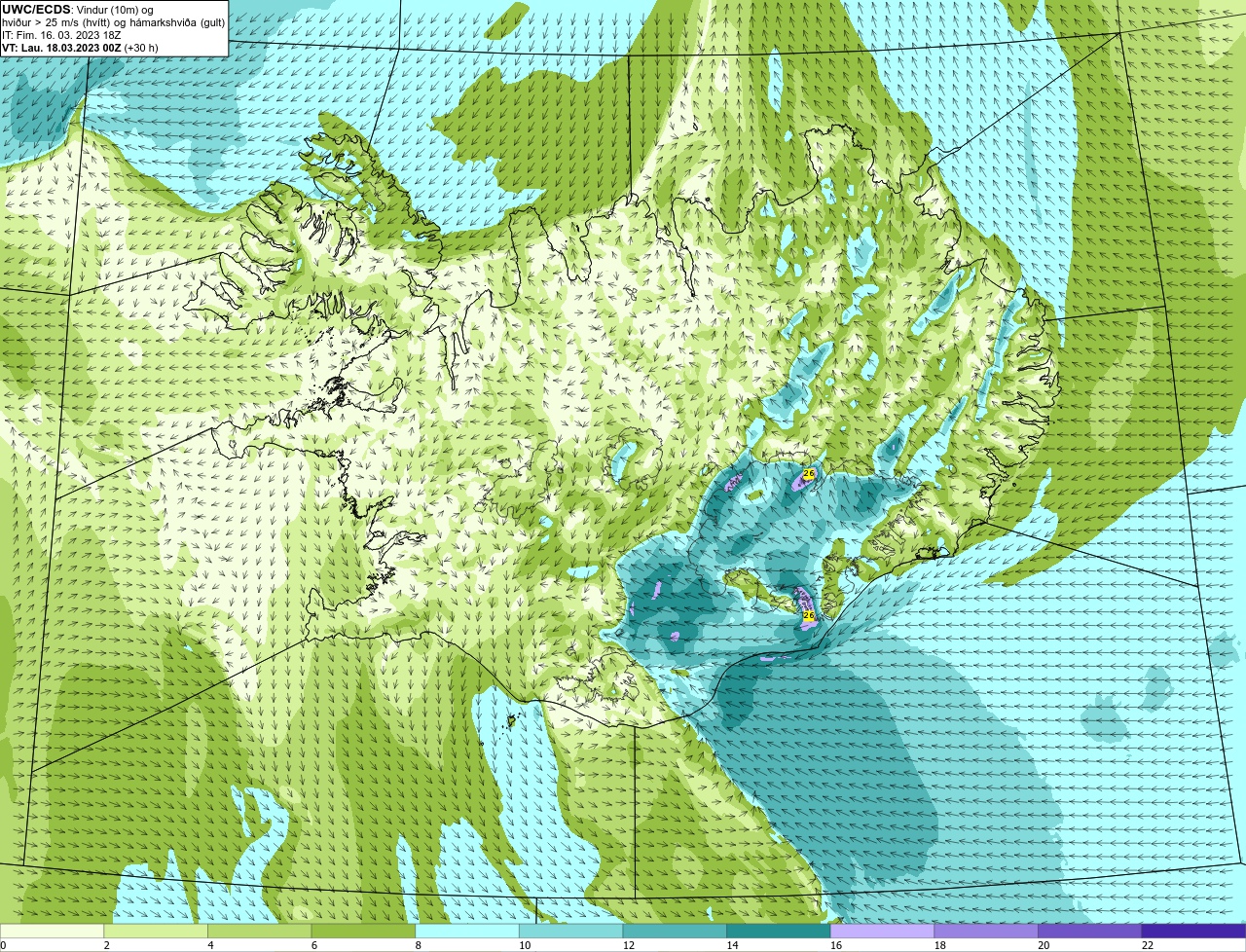Select the light cyan 8–10 m/s legend swatch
This screenshot has width=1246, height=952.
[x=467, y=931]
